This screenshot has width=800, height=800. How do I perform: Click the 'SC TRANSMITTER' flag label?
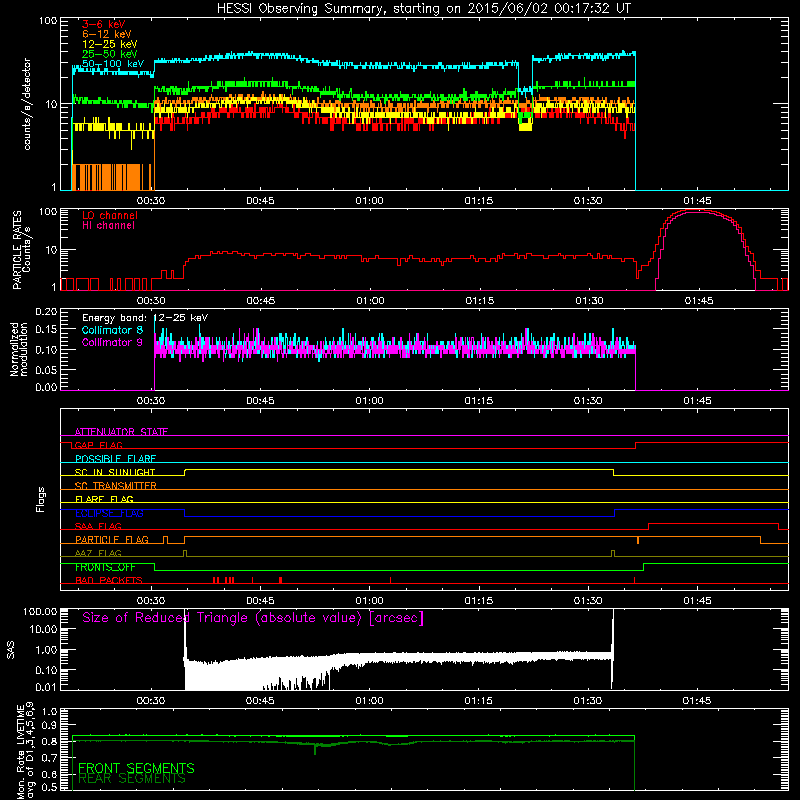pyautogui.click(x=116, y=486)
